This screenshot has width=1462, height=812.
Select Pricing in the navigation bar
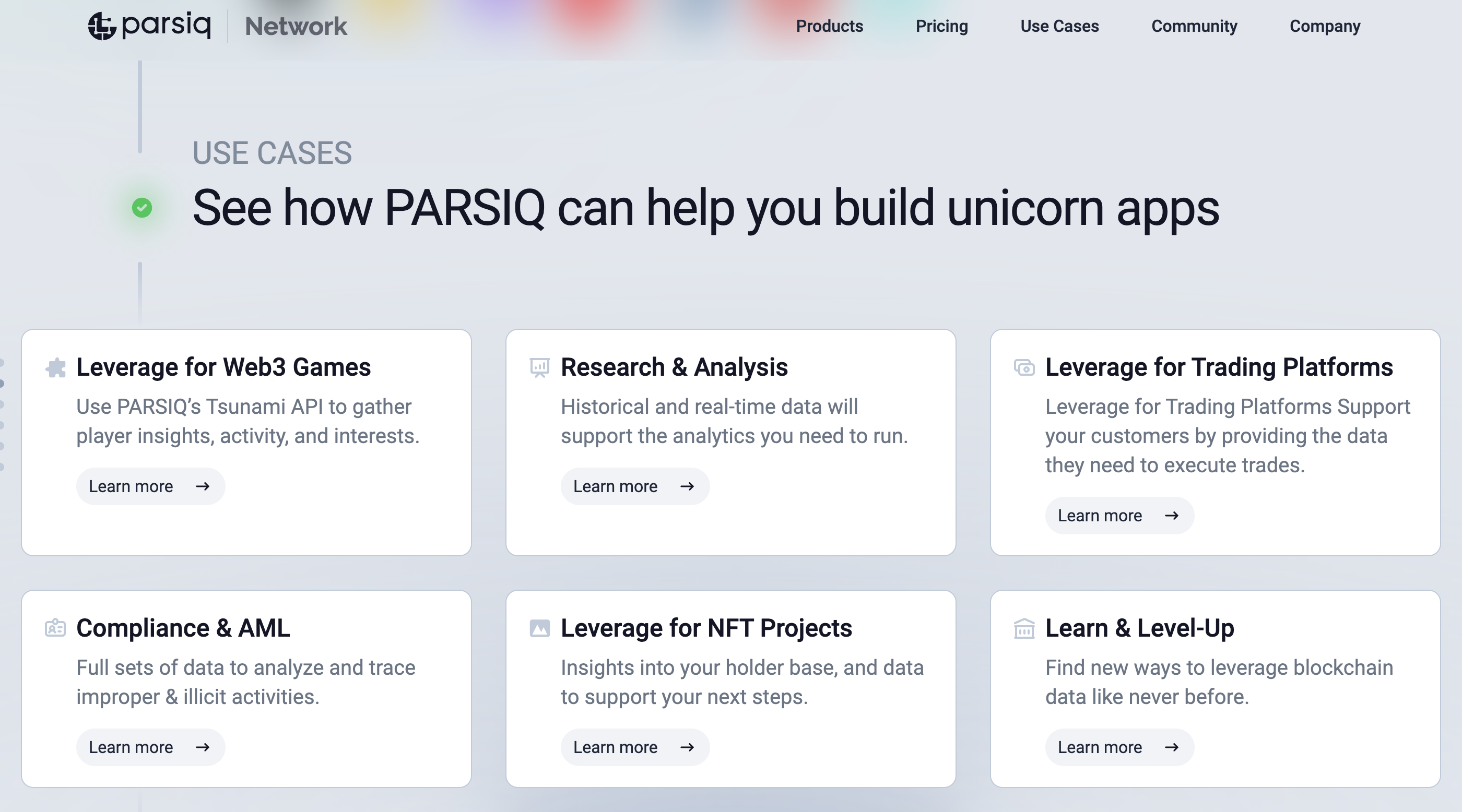click(x=941, y=26)
